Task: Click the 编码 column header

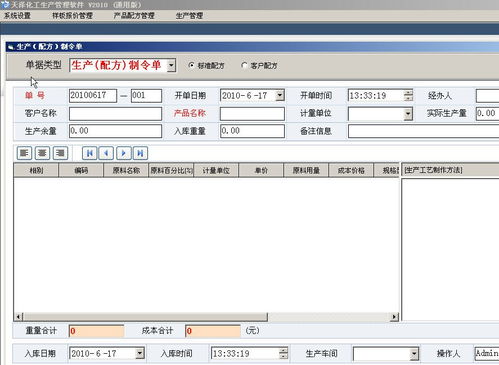Action: 81,170
